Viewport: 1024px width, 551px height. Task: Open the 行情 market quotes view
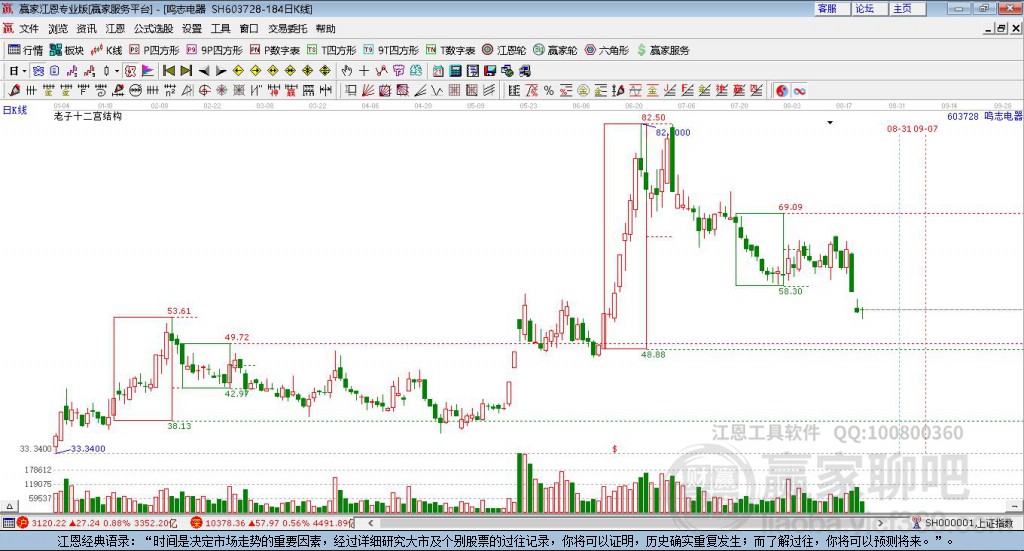pyautogui.click(x=25, y=50)
